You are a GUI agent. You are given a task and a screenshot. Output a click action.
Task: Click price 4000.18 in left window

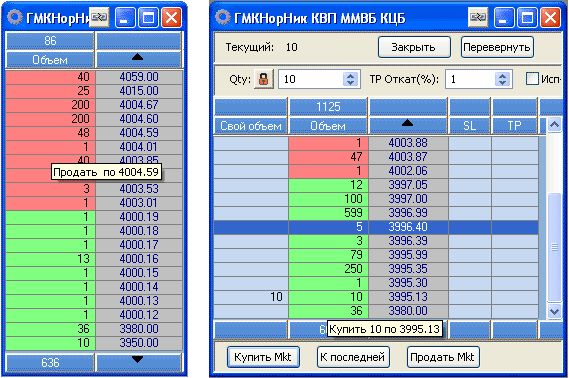coord(139,231)
